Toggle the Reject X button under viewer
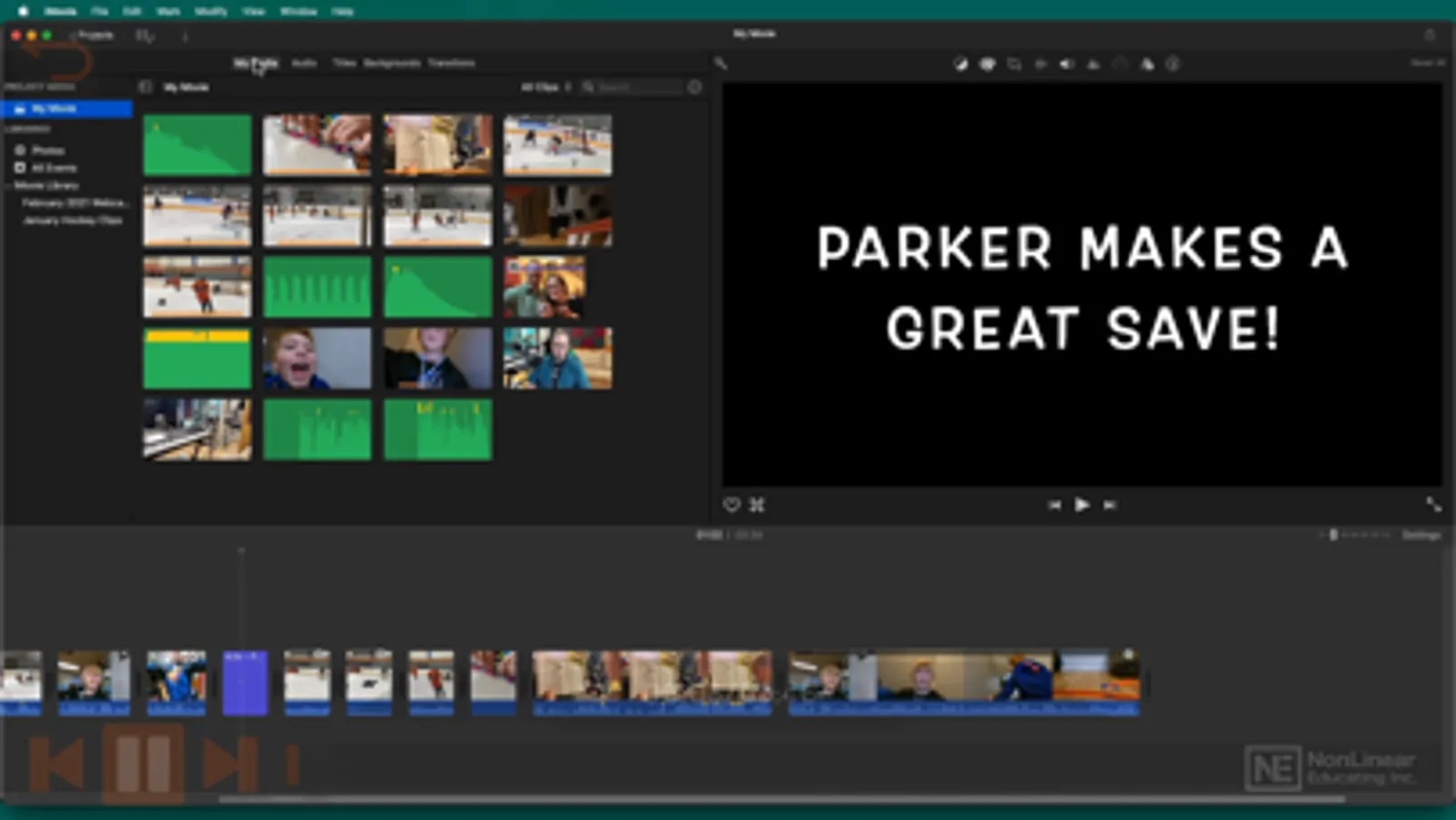Screen dimensions: 1456x820 click(757, 505)
